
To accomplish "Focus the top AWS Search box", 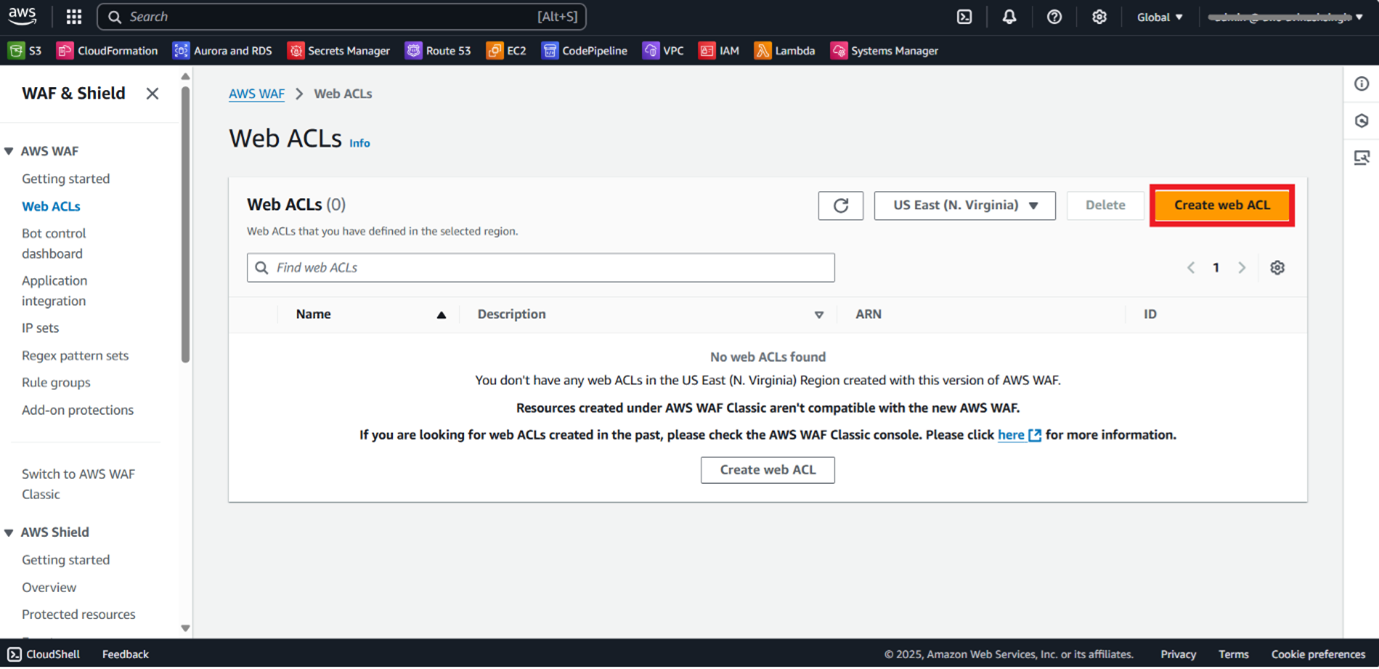I will click(x=342, y=17).
